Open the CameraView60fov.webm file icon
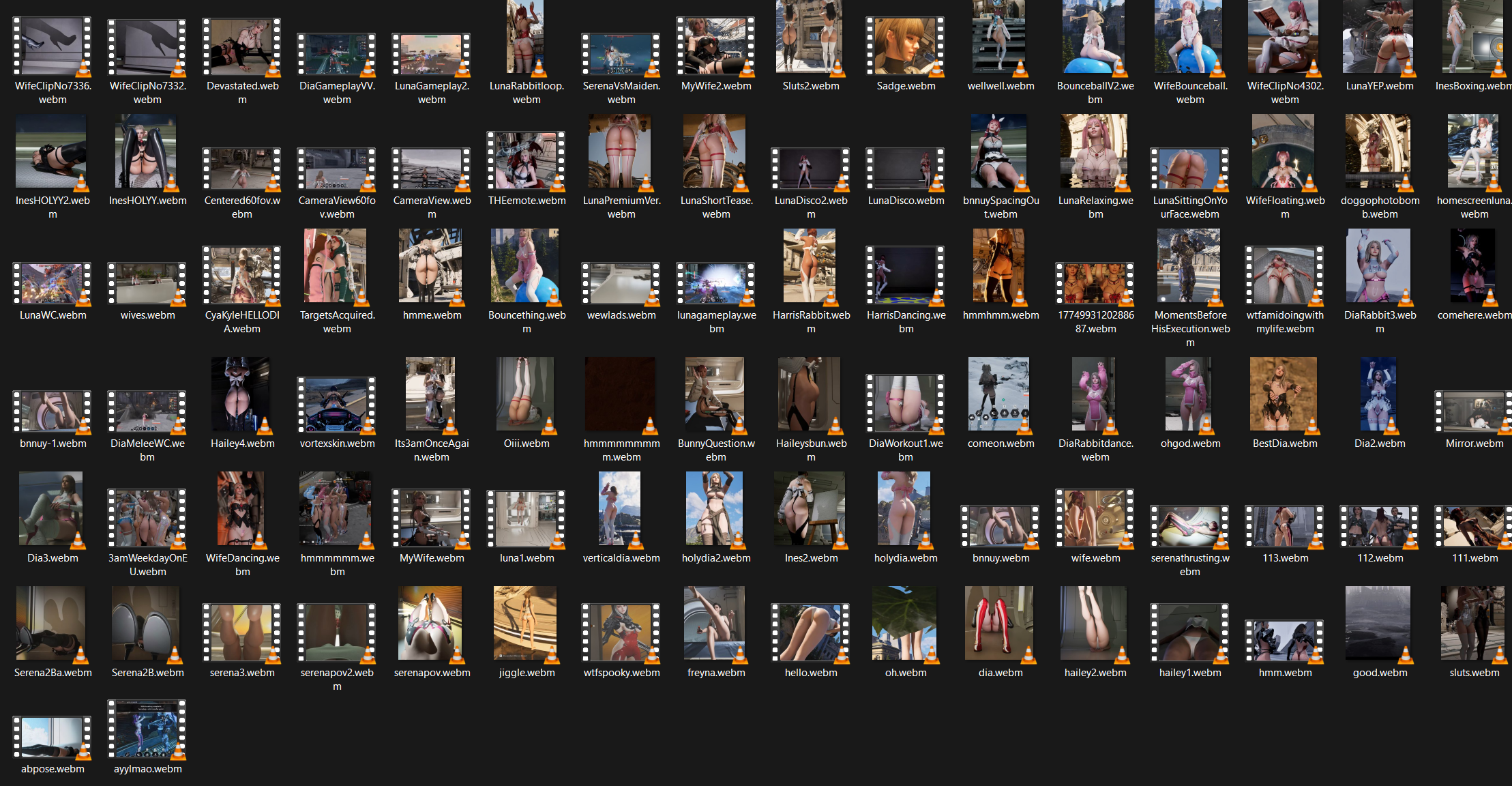This screenshot has height=786, width=1512. click(337, 169)
